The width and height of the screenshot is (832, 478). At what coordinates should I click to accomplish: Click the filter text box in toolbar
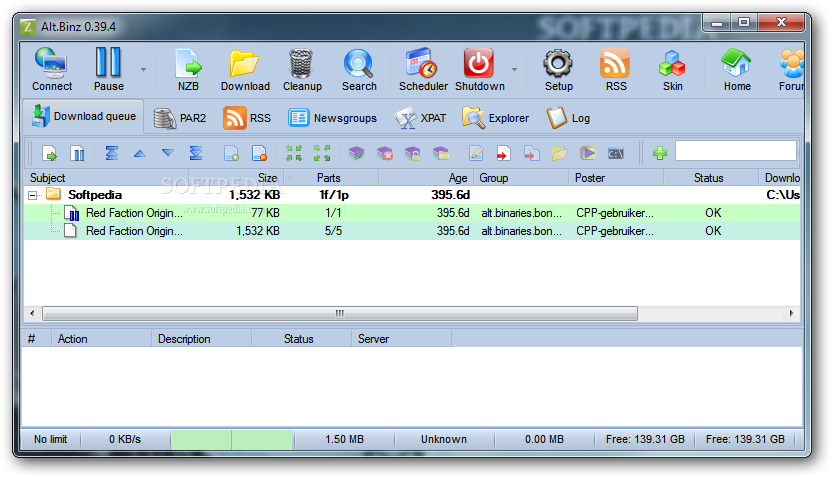click(736, 151)
